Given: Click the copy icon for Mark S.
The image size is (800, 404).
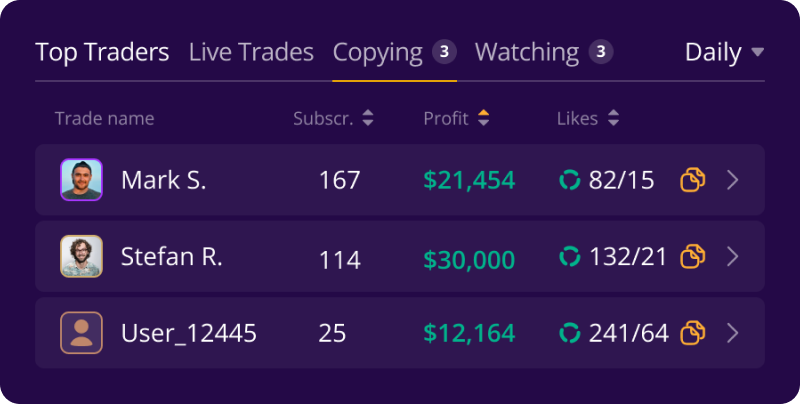Looking at the screenshot, I should 693,180.
